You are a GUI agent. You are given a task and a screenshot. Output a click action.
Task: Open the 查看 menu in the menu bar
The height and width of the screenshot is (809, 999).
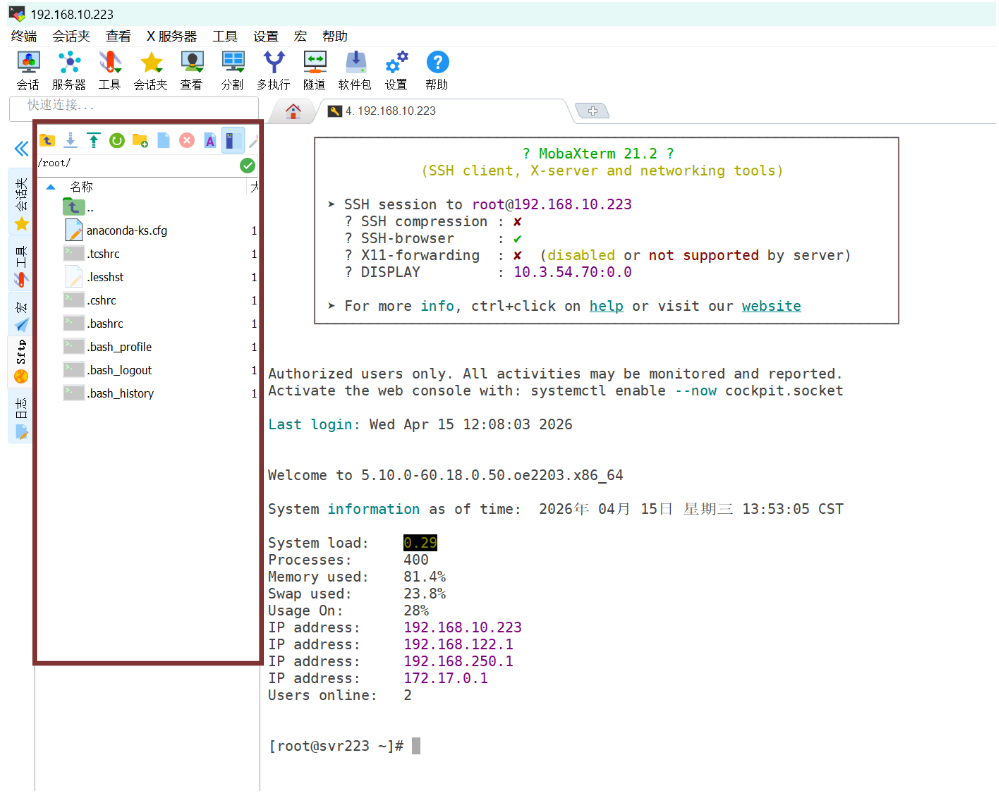click(119, 36)
